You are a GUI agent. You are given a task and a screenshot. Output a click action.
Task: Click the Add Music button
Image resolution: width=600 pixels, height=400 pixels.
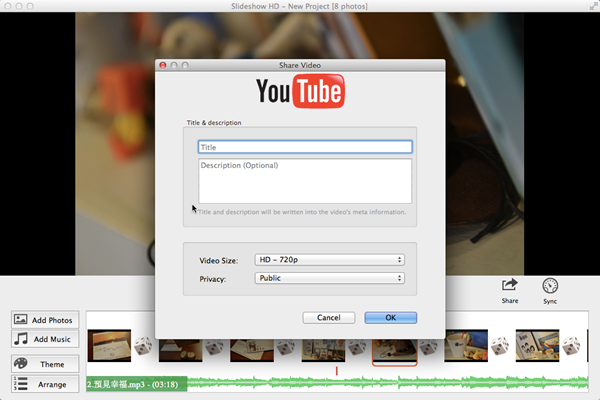(x=45, y=339)
